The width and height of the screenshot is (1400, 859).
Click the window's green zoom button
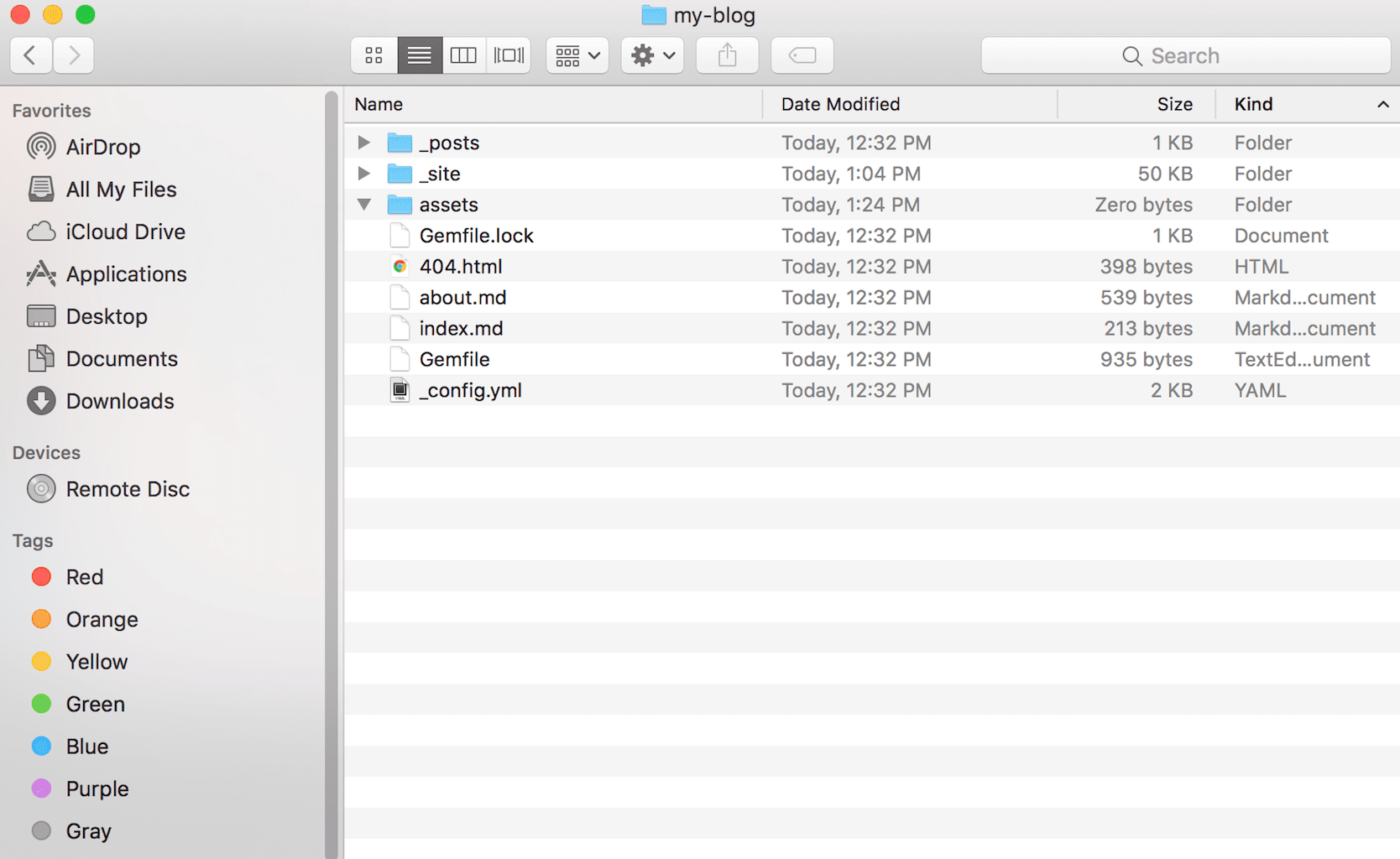pos(85,14)
